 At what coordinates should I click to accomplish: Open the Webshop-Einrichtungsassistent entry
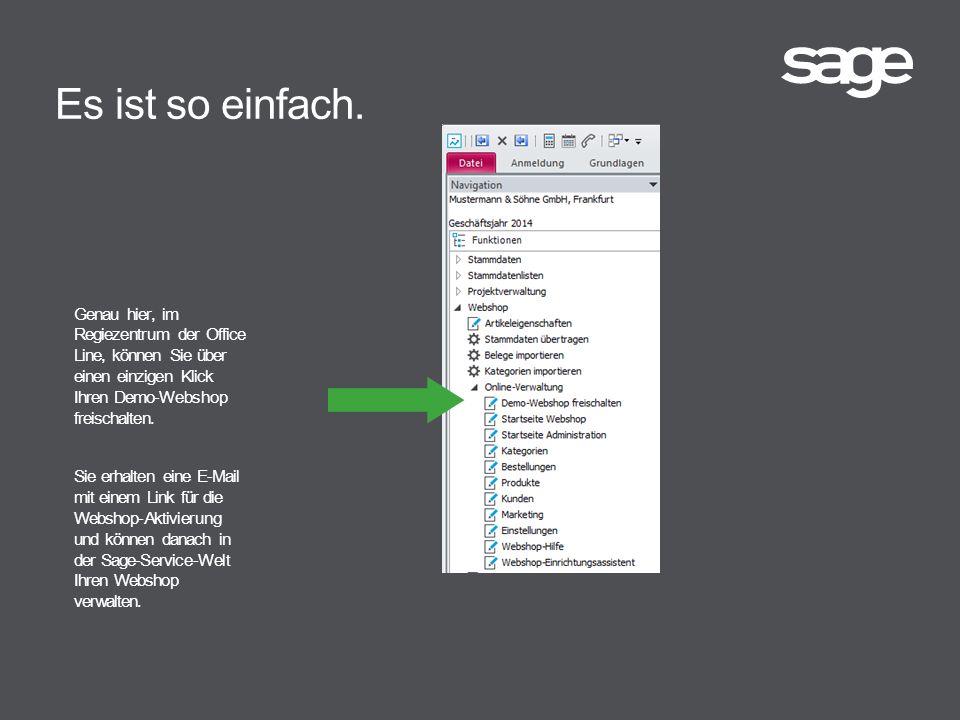click(x=568, y=562)
